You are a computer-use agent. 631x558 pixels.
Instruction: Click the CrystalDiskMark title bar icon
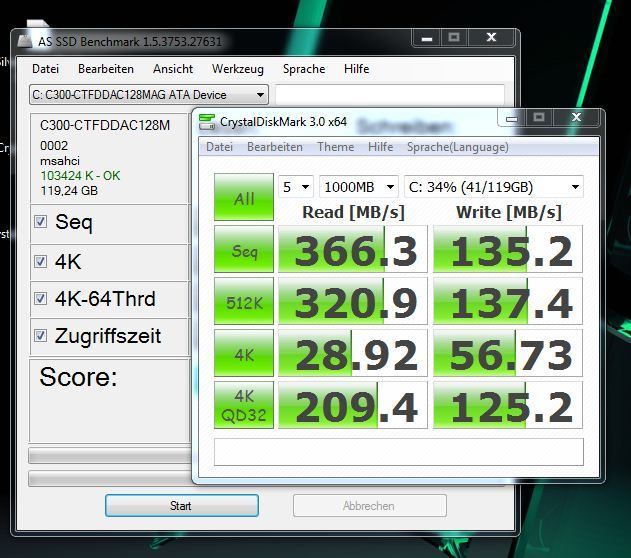[x=207, y=122]
